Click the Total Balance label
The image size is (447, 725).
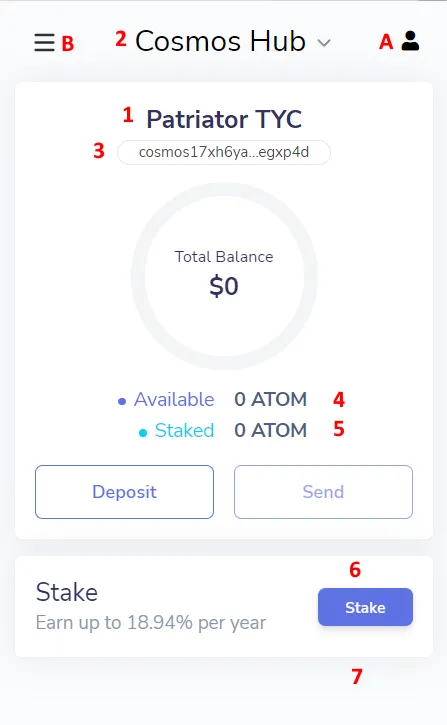224,257
